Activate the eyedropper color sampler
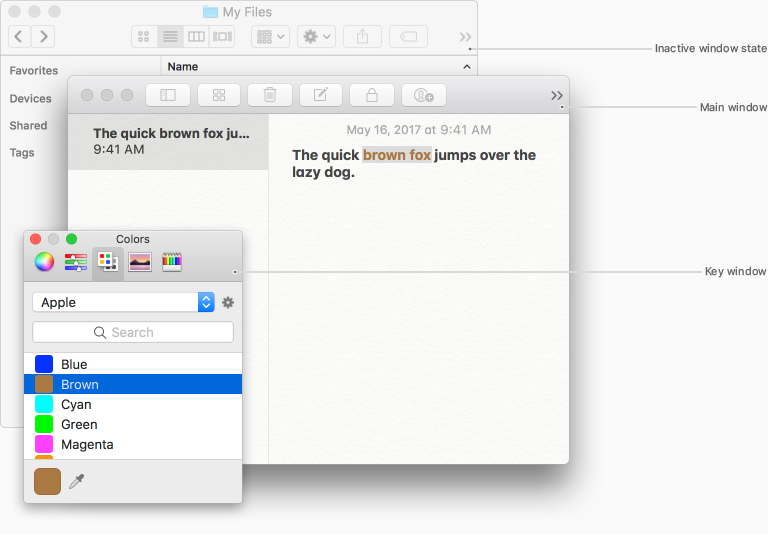This screenshot has width=768, height=534. click(x=76, y=482)
